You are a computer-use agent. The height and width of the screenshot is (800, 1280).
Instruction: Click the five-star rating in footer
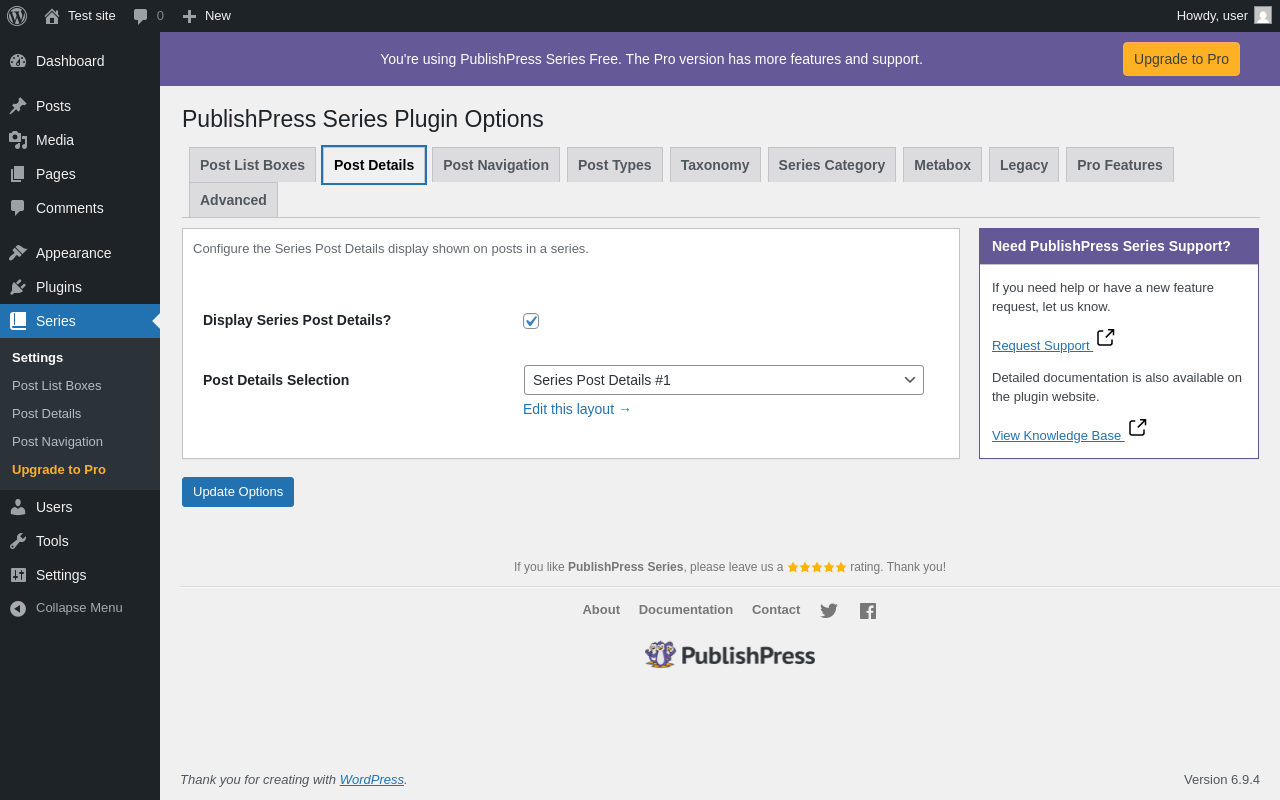817,567
